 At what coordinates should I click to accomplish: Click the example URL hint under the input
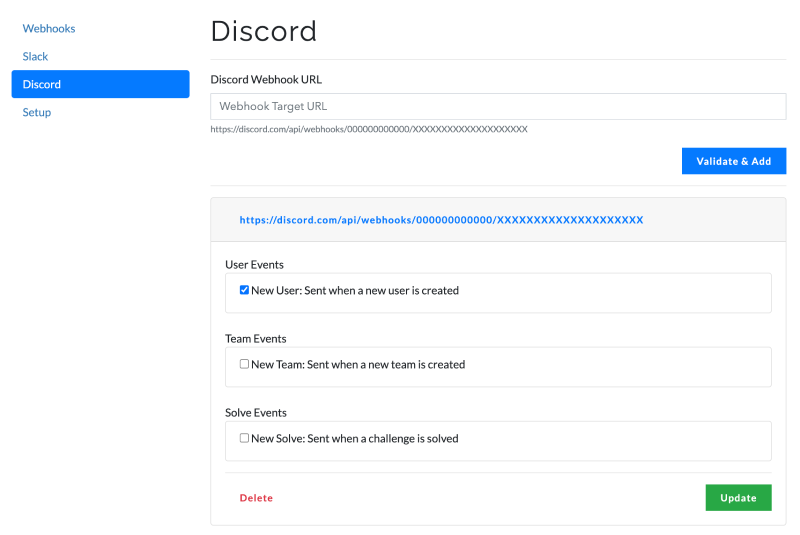tap(368, 129)
